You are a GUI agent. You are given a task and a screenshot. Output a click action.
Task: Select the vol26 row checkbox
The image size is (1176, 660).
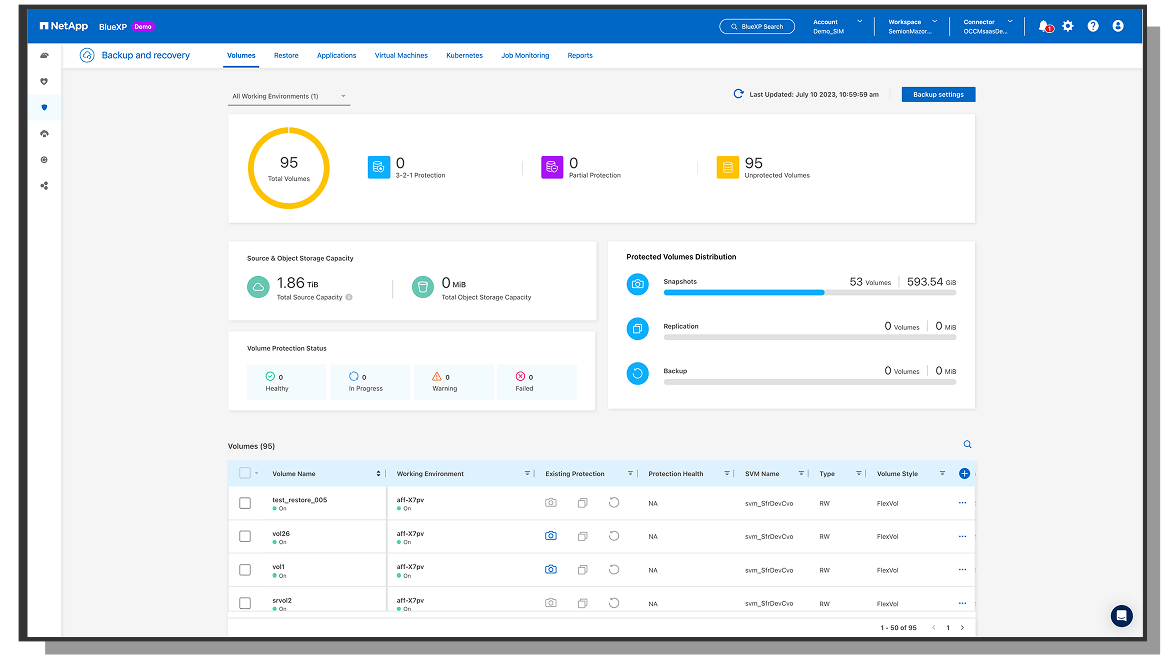point(245,537)
